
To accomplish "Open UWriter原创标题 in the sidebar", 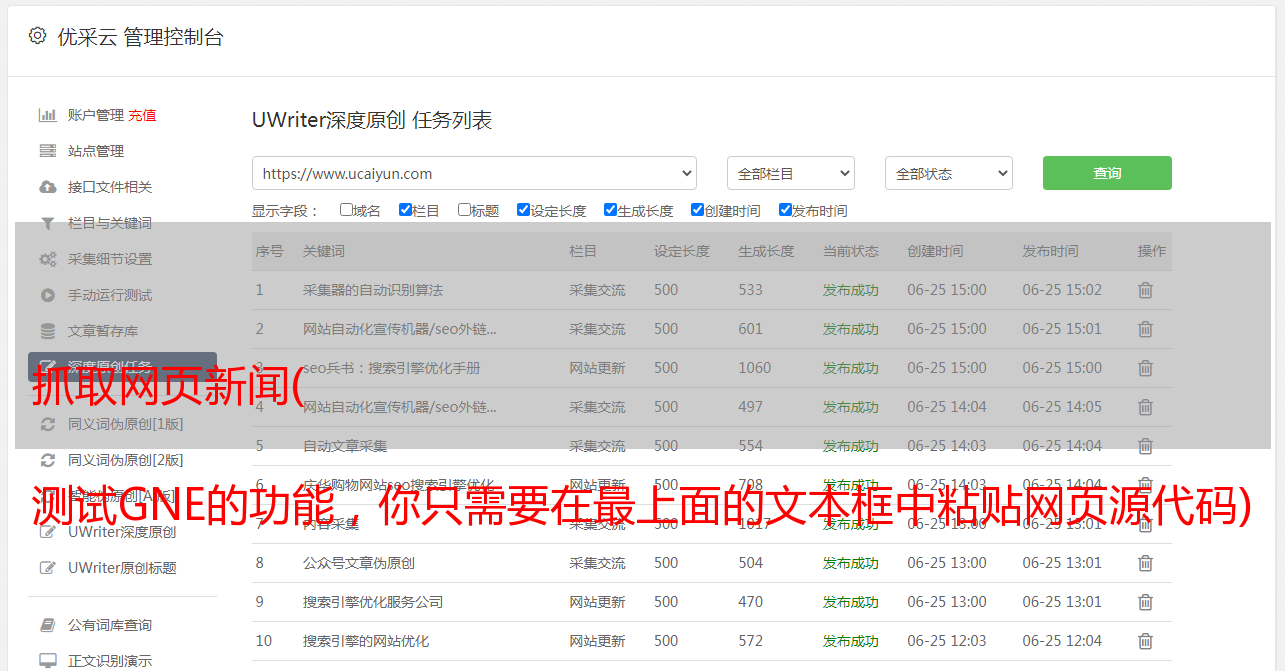I will [121, 568].
